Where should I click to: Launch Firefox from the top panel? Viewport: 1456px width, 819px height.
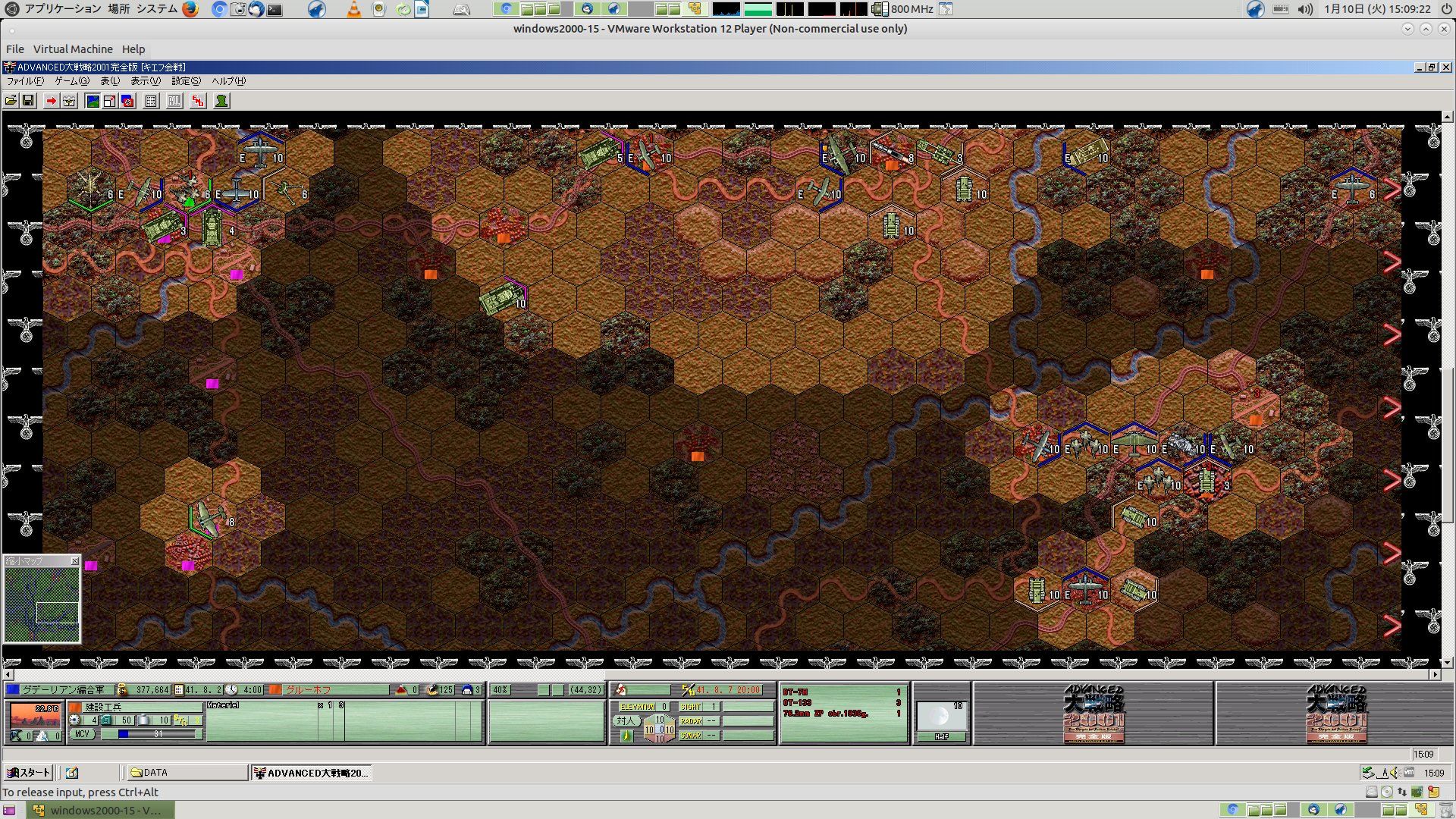pos(190,9)
